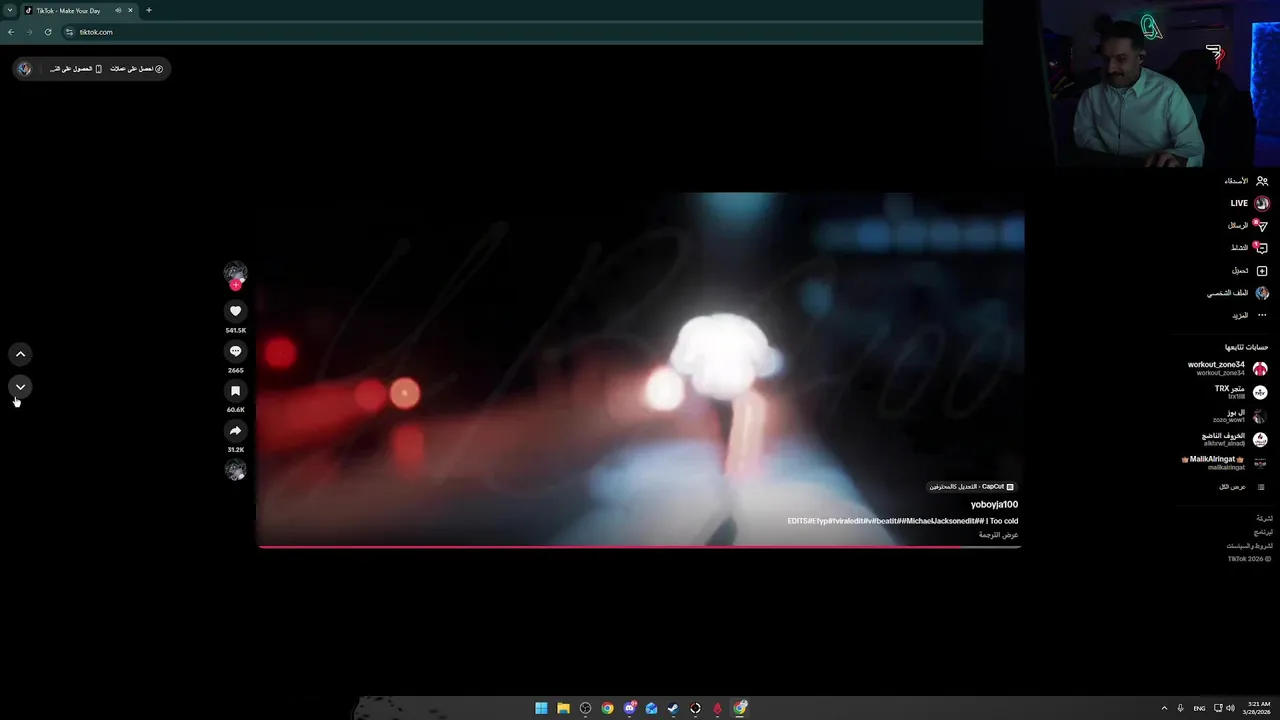Share the video with the arrow icon

pos(235,431)
